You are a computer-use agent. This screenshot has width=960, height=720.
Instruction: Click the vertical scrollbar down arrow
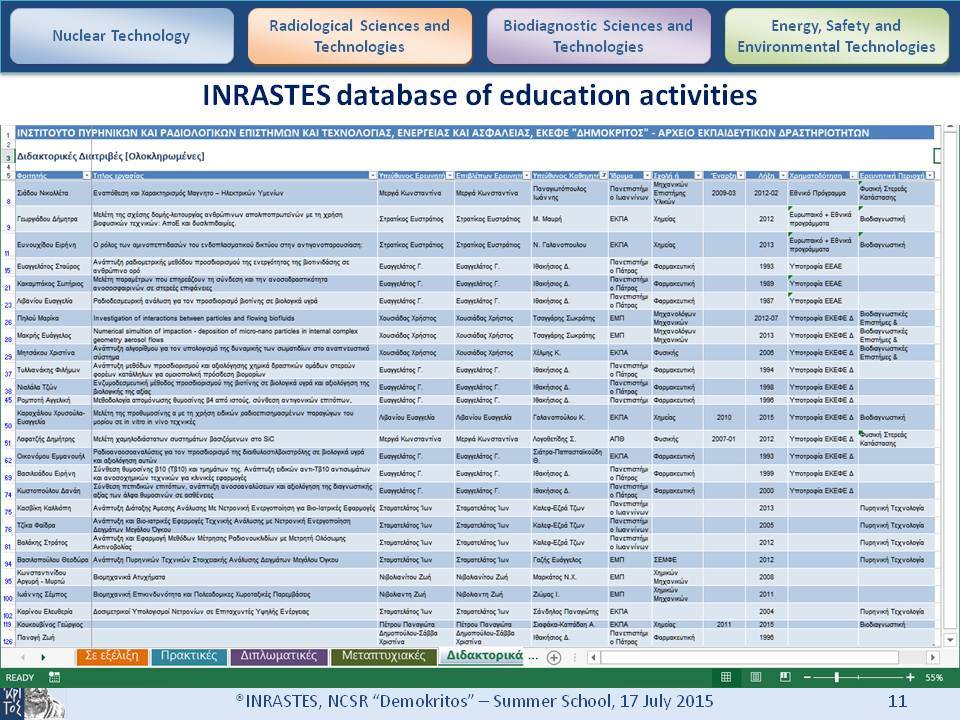950,639
